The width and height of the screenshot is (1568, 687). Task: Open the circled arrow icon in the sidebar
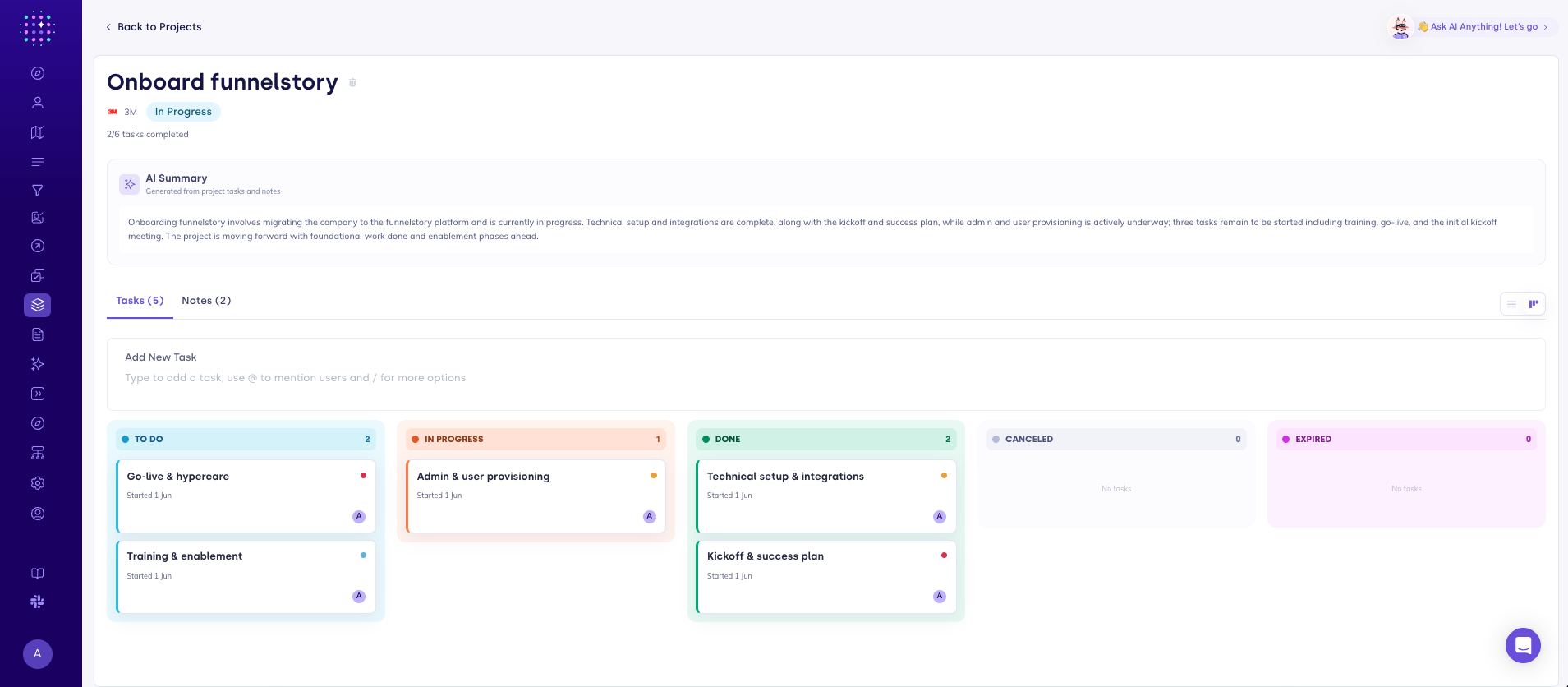coord(38,246)
